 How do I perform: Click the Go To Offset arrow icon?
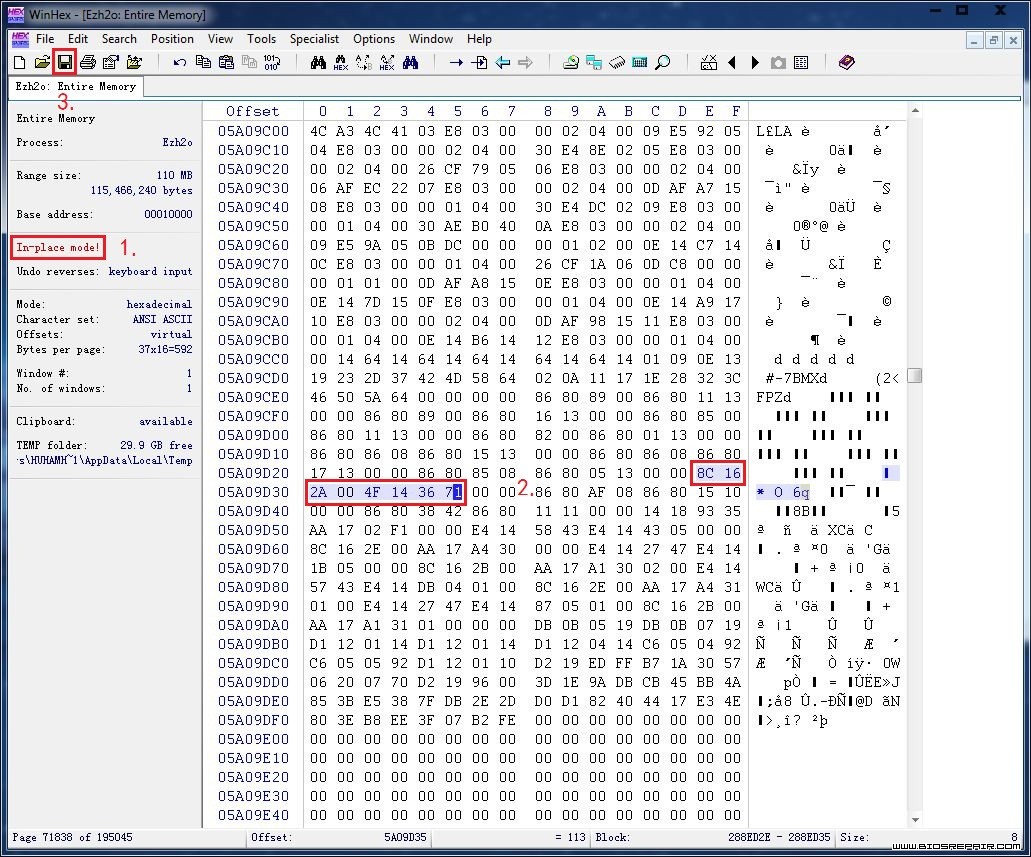[456, 62]
